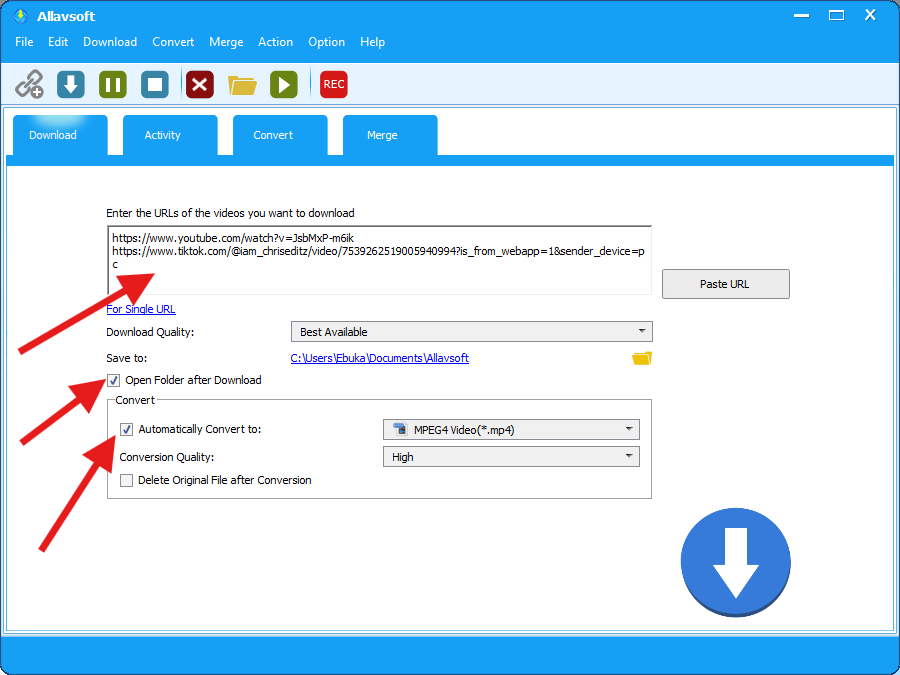Switch to the Convert tab

coord(280,135)
